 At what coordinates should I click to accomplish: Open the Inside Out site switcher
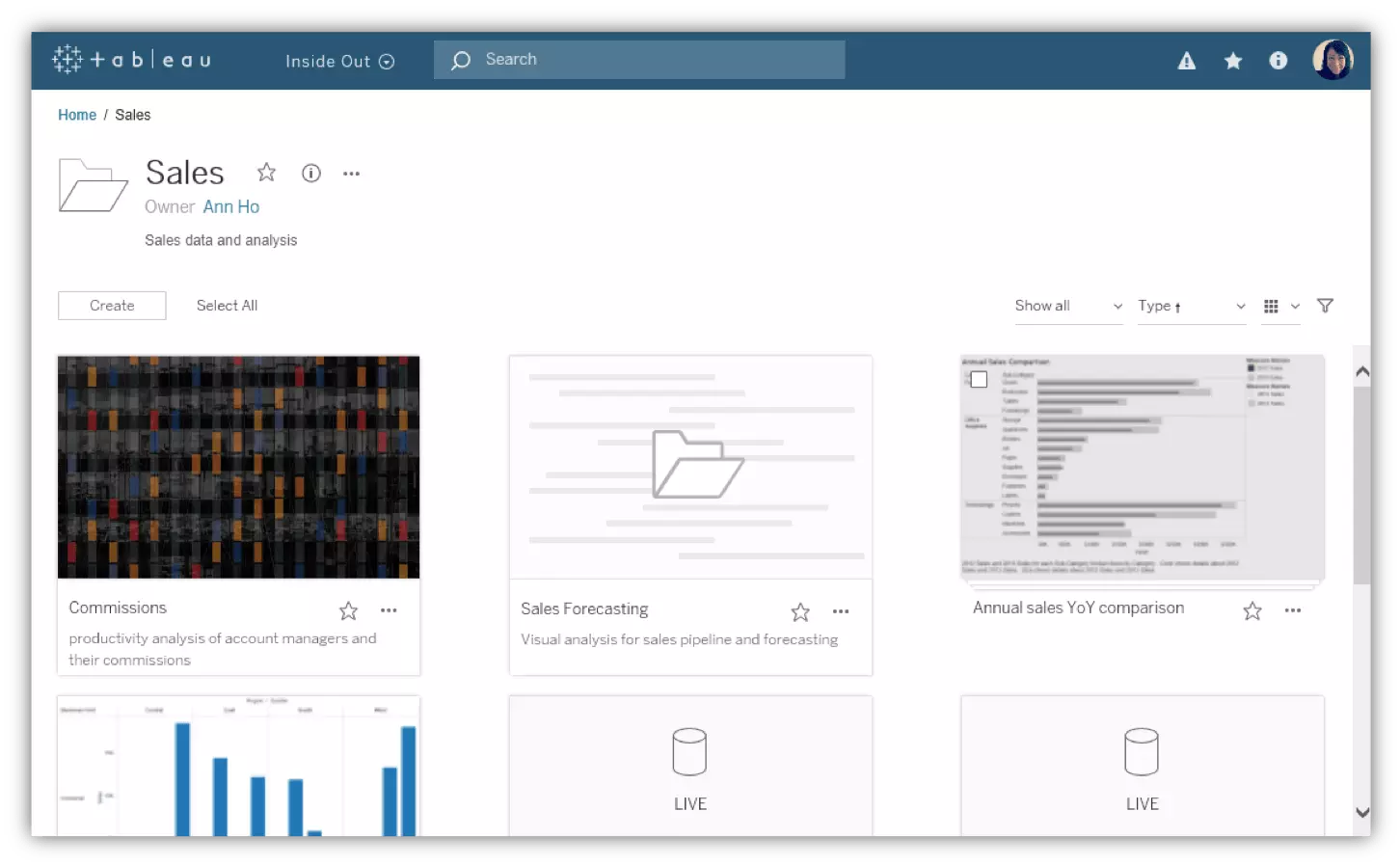pyautogui.click(x=339, y=61)
